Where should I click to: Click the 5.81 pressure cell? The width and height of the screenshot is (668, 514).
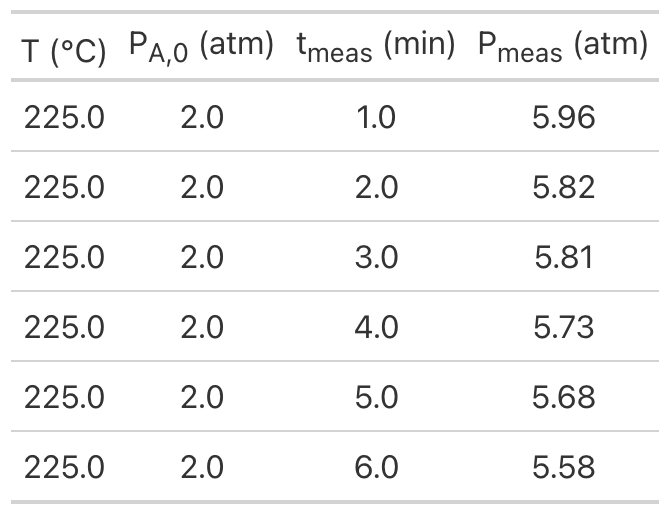click(x=563, y=257)
